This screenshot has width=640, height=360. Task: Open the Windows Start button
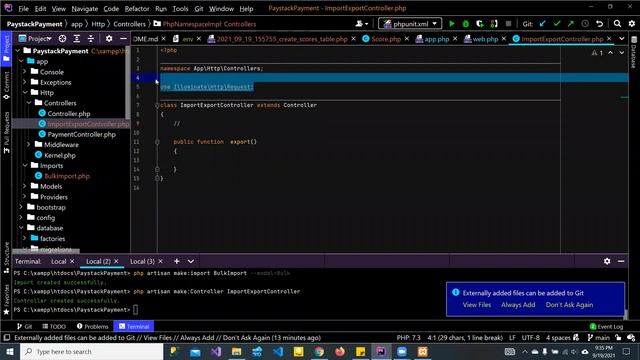point(10,351)
